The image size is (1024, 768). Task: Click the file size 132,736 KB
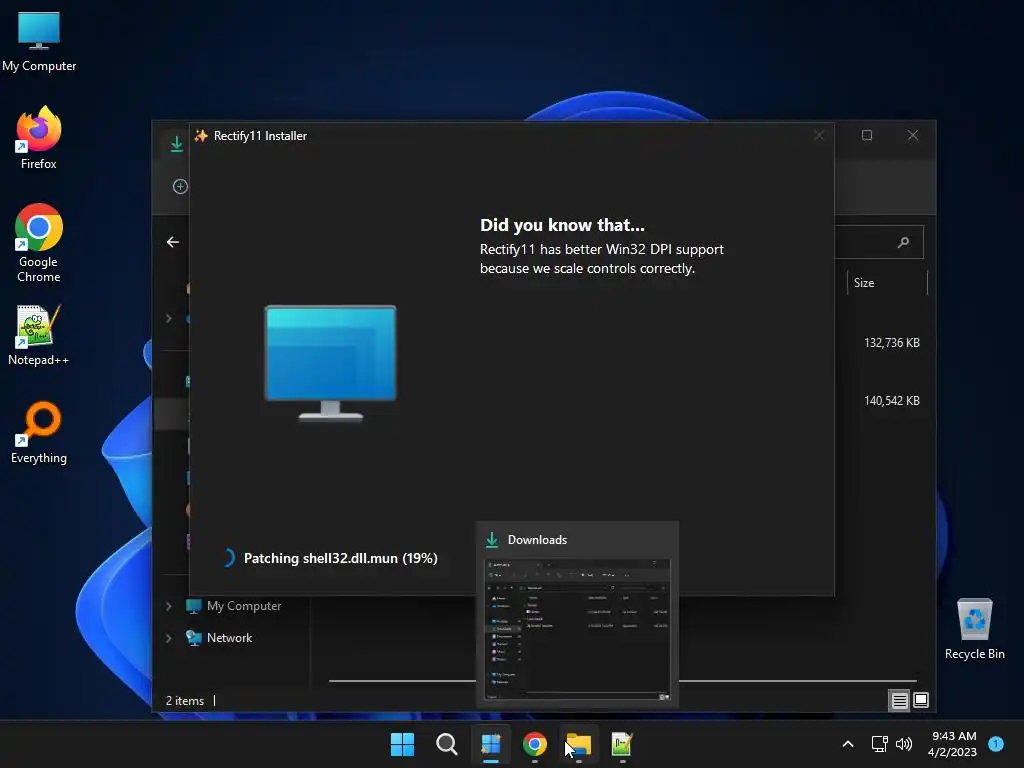[891, 343]
